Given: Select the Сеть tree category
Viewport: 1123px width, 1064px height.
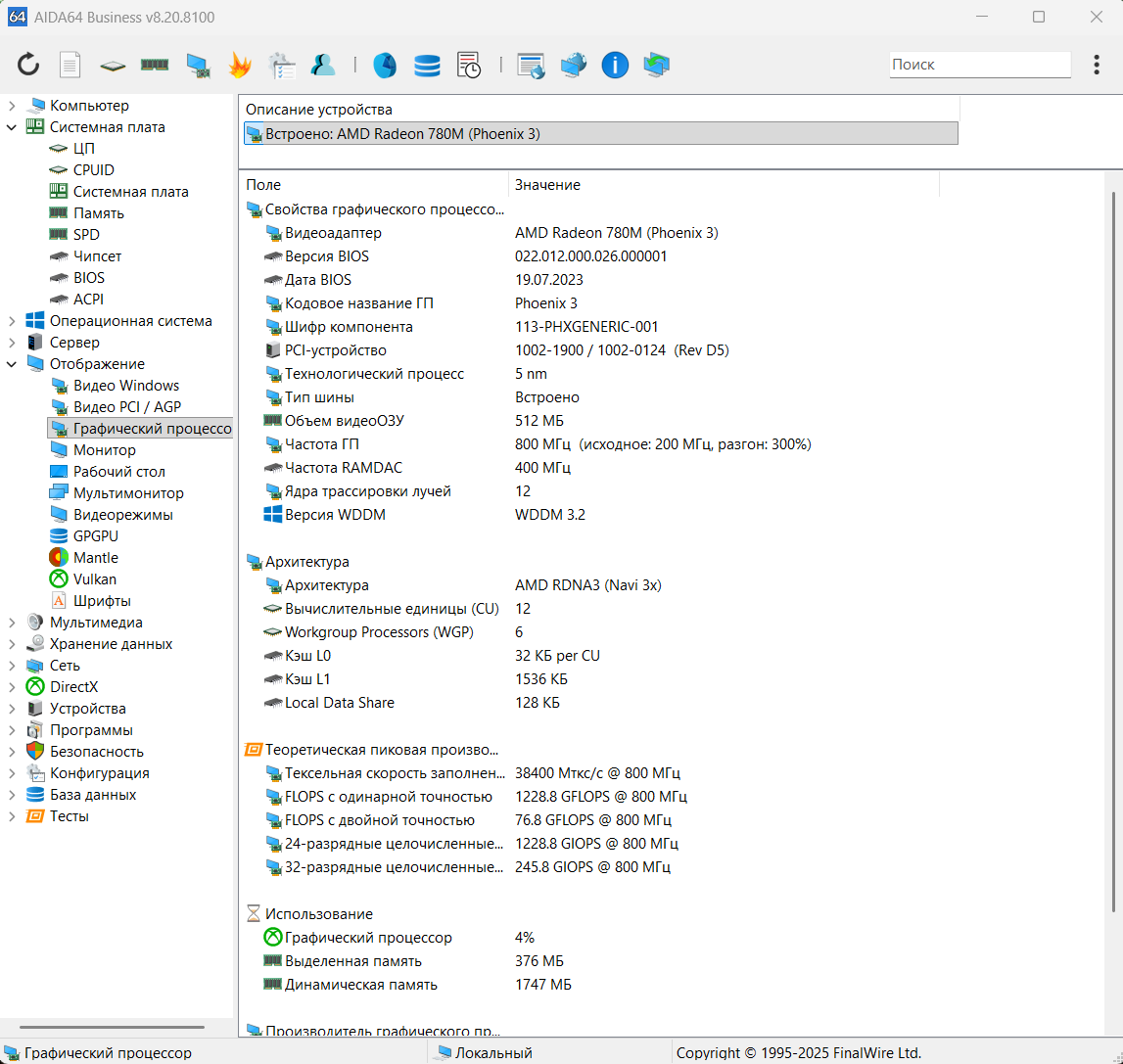Looking at the screenshot, I should click(x=65, y=666).
